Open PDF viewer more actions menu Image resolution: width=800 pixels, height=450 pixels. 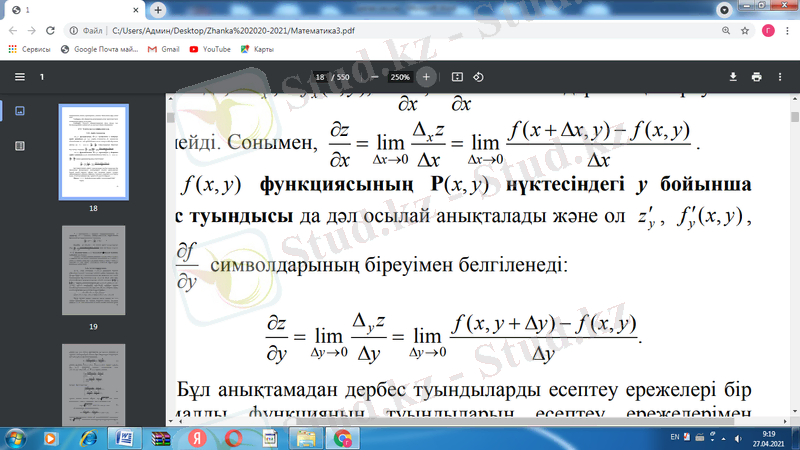(x=781, y=77)
